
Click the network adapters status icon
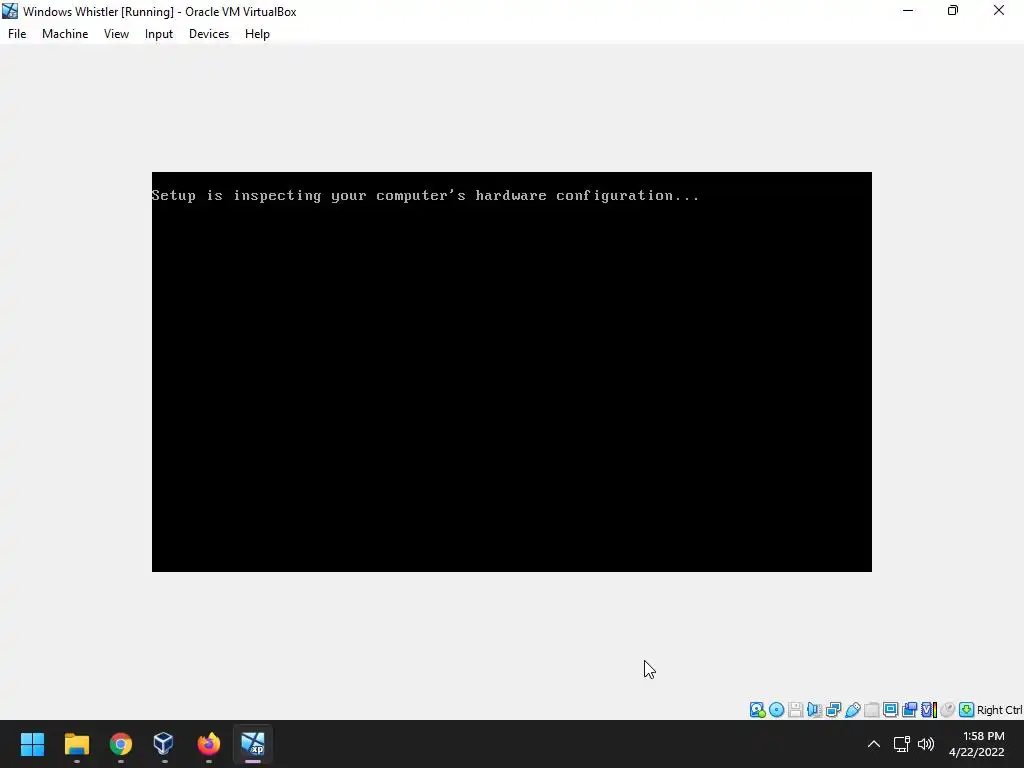[833, 710]
